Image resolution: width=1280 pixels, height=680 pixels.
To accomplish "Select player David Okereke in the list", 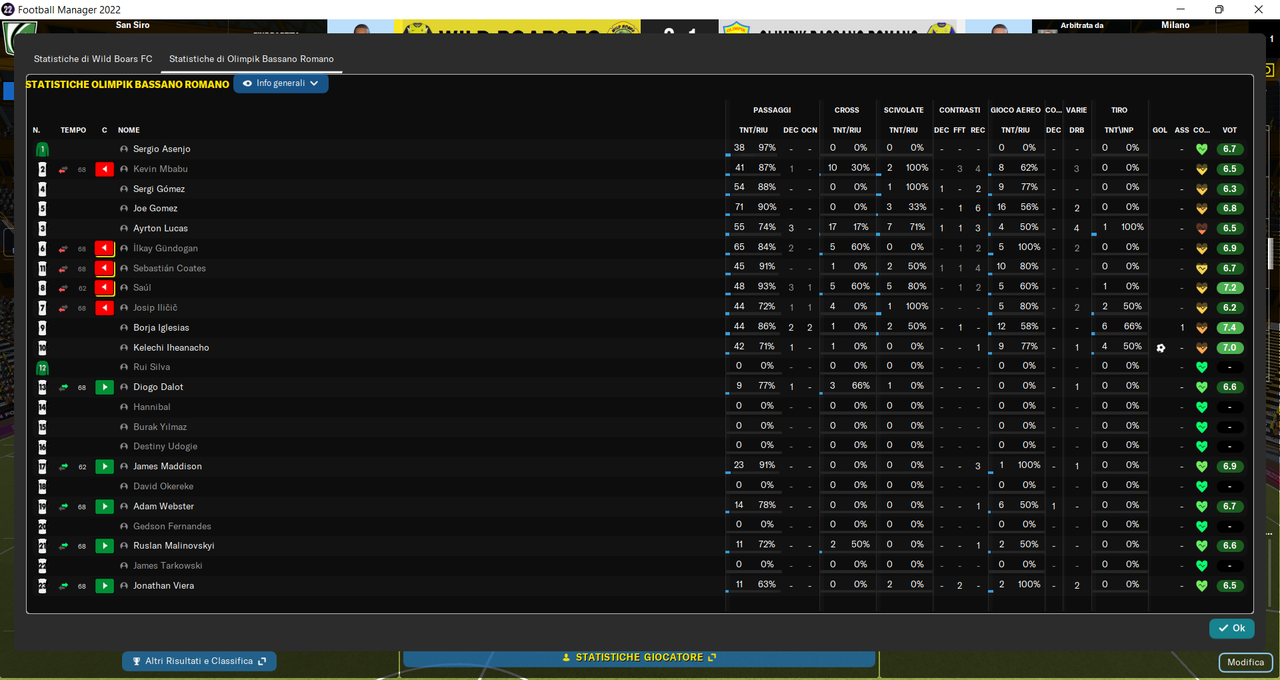I will [163, 487].
